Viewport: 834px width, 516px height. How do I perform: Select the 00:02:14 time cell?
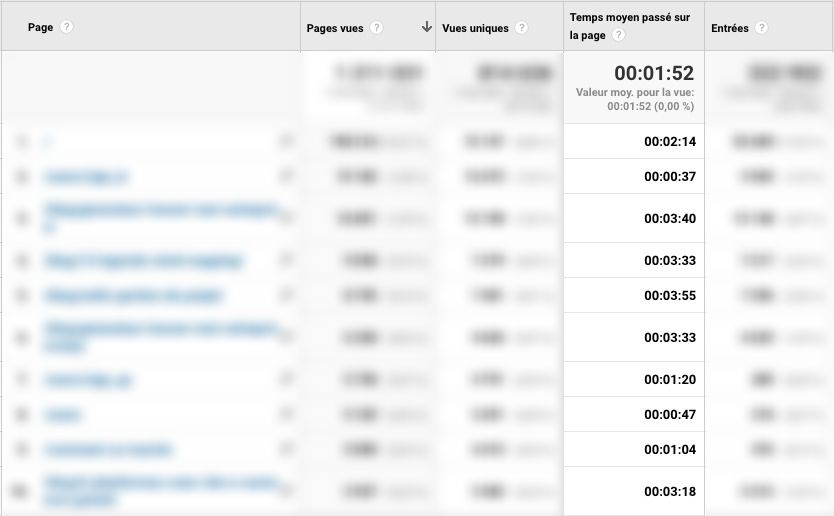click(x=669, y=142)
